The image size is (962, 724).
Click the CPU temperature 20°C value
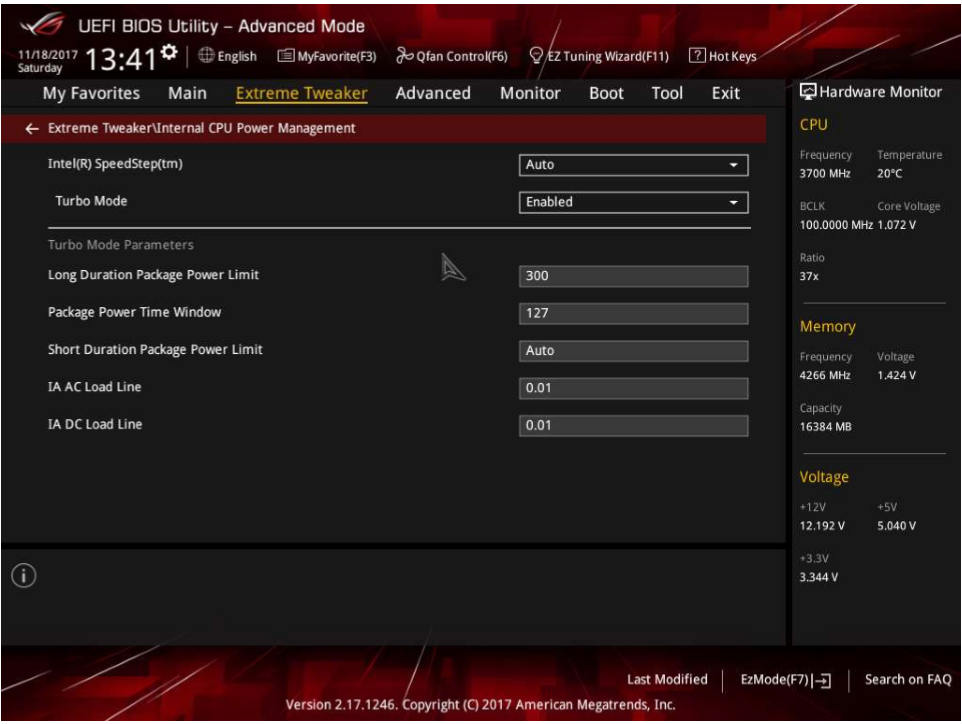890,174
